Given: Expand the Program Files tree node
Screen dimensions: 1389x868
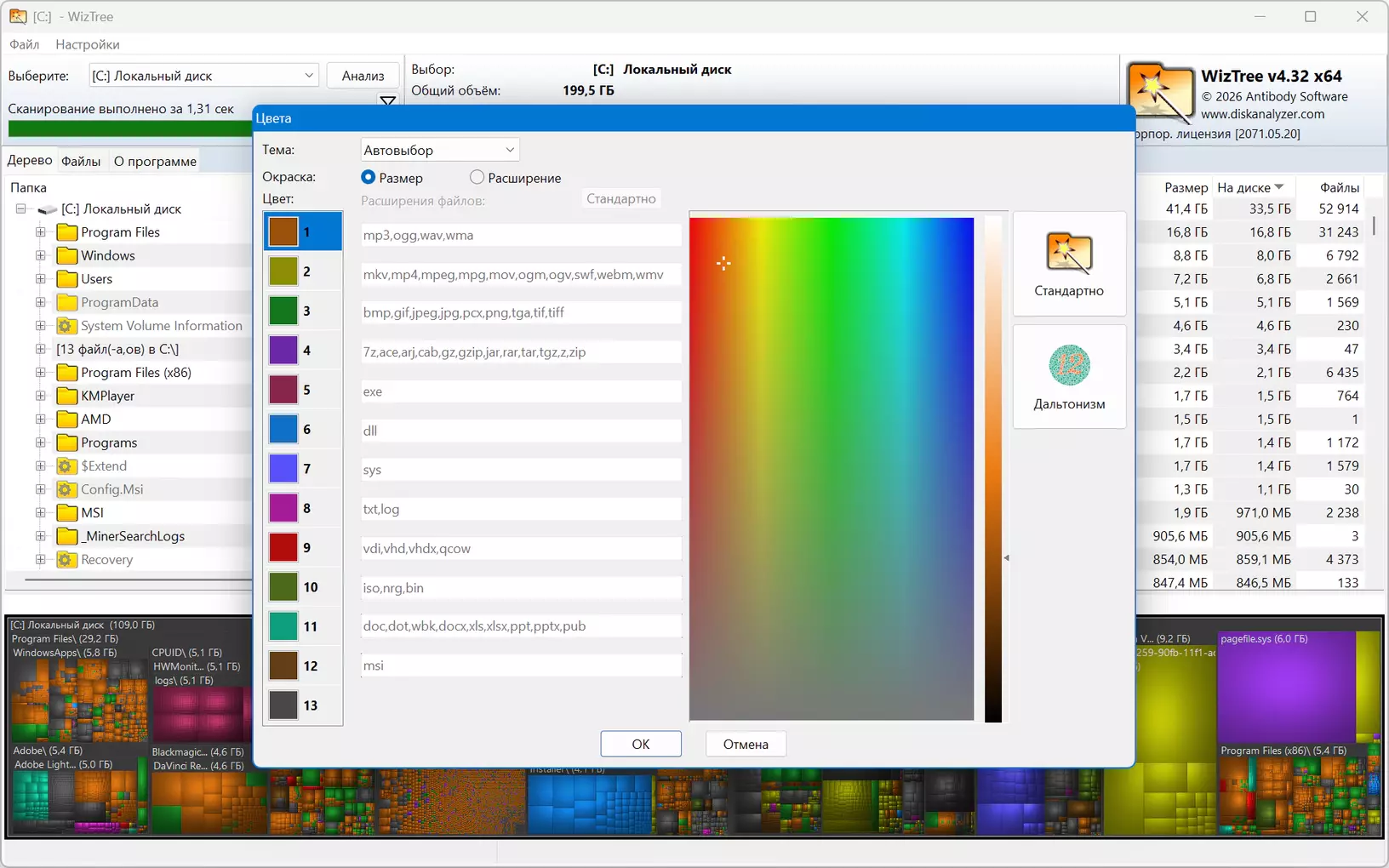Looking at the screenshot, I should tap(40, 232).
